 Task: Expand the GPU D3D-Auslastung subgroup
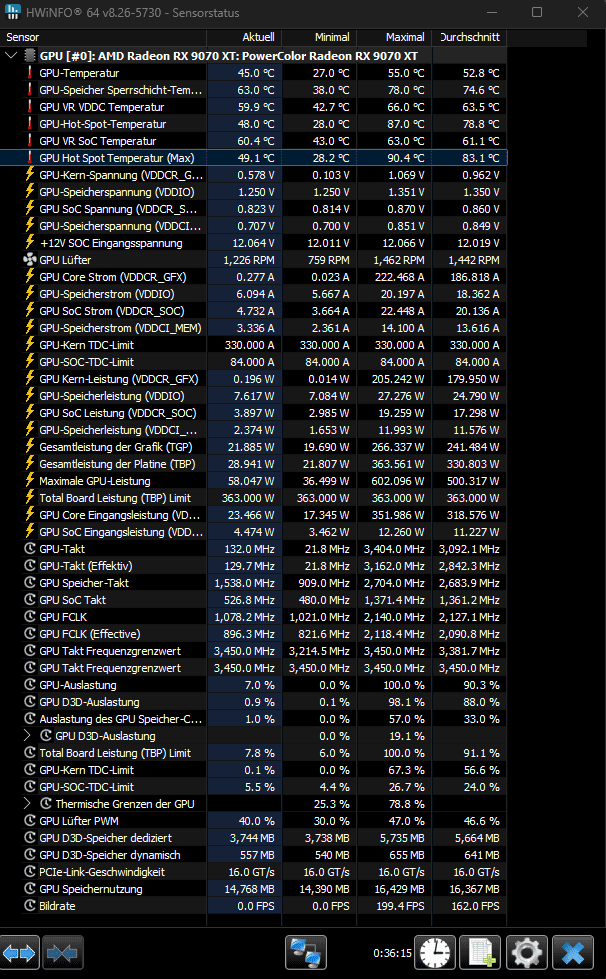(x=27, y=735)
